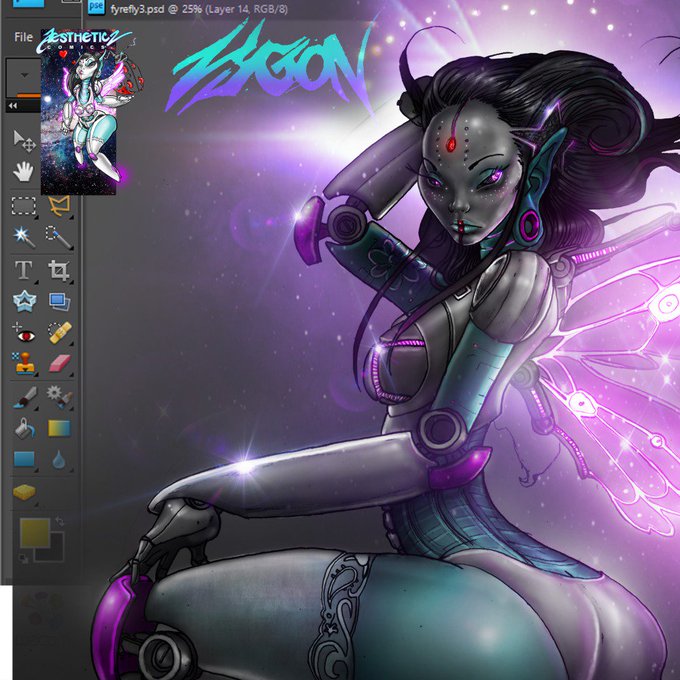The width and height of the screenshot is (680, 680).
Task: Reset to default black and white colors
Action: [x=23, y=558]
